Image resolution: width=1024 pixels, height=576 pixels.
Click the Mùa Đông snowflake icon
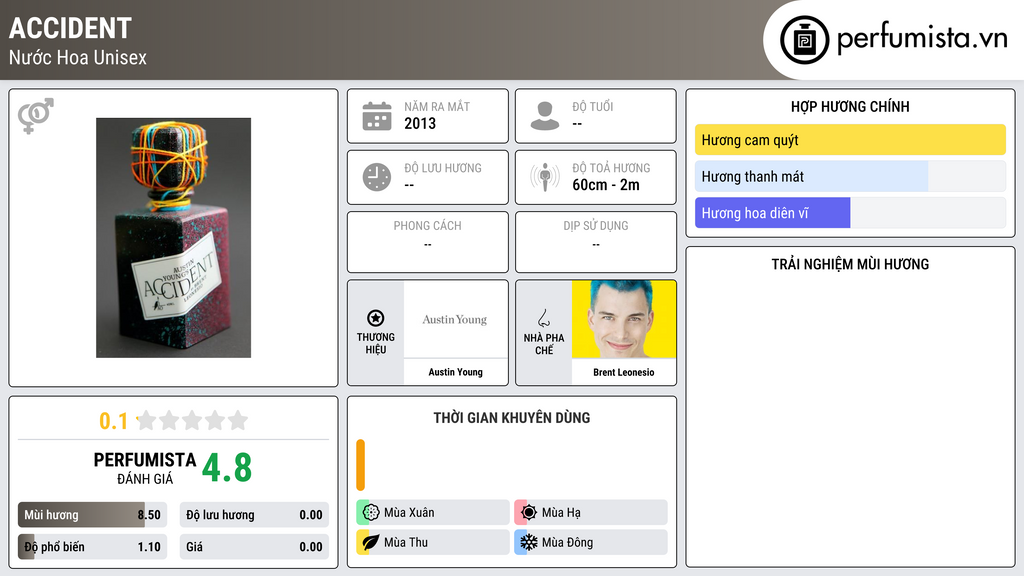tap(529, 542)
